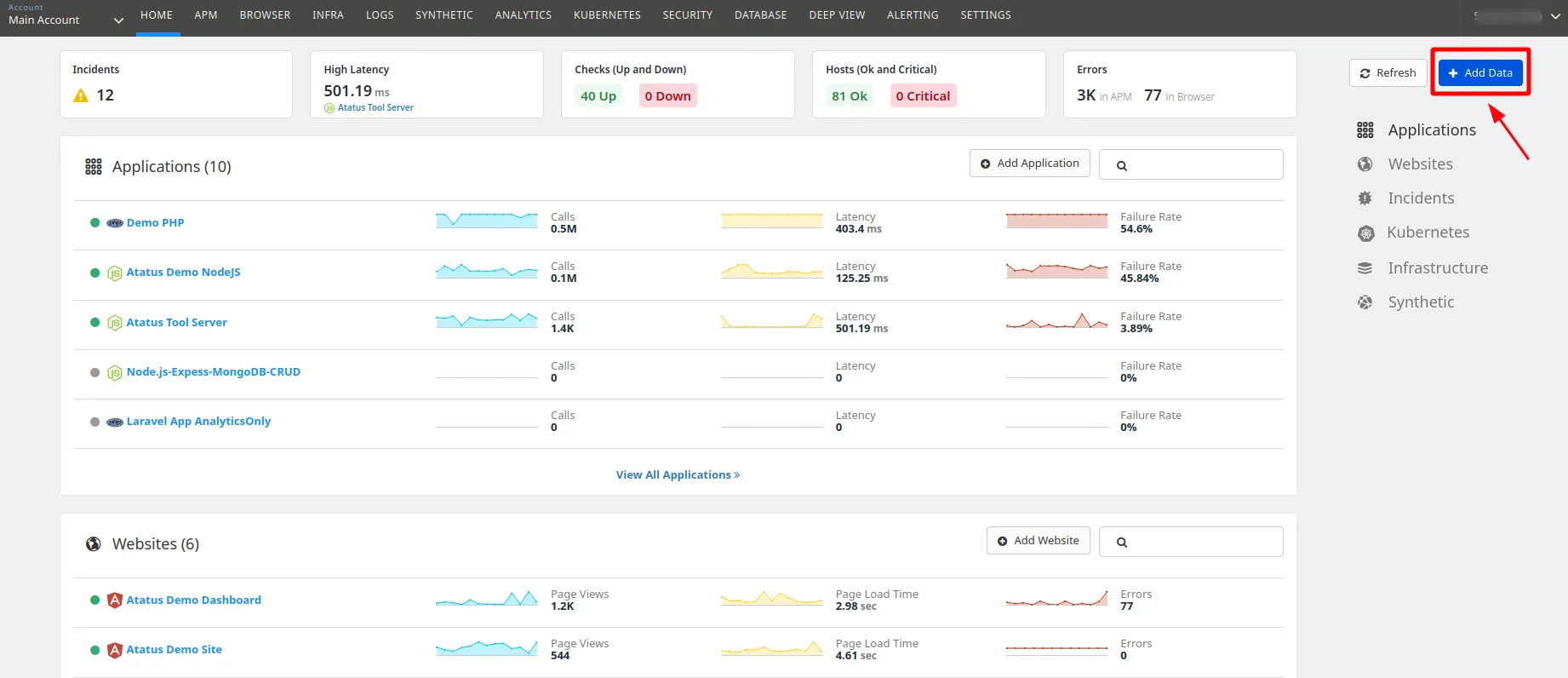Click the Add Website button

[x=1038, y=541]
